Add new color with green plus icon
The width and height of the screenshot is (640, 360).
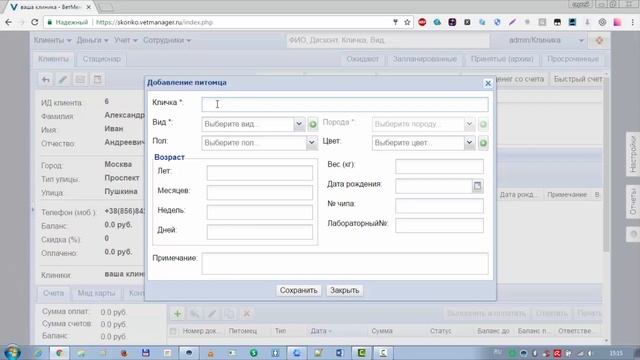point(483,143)
